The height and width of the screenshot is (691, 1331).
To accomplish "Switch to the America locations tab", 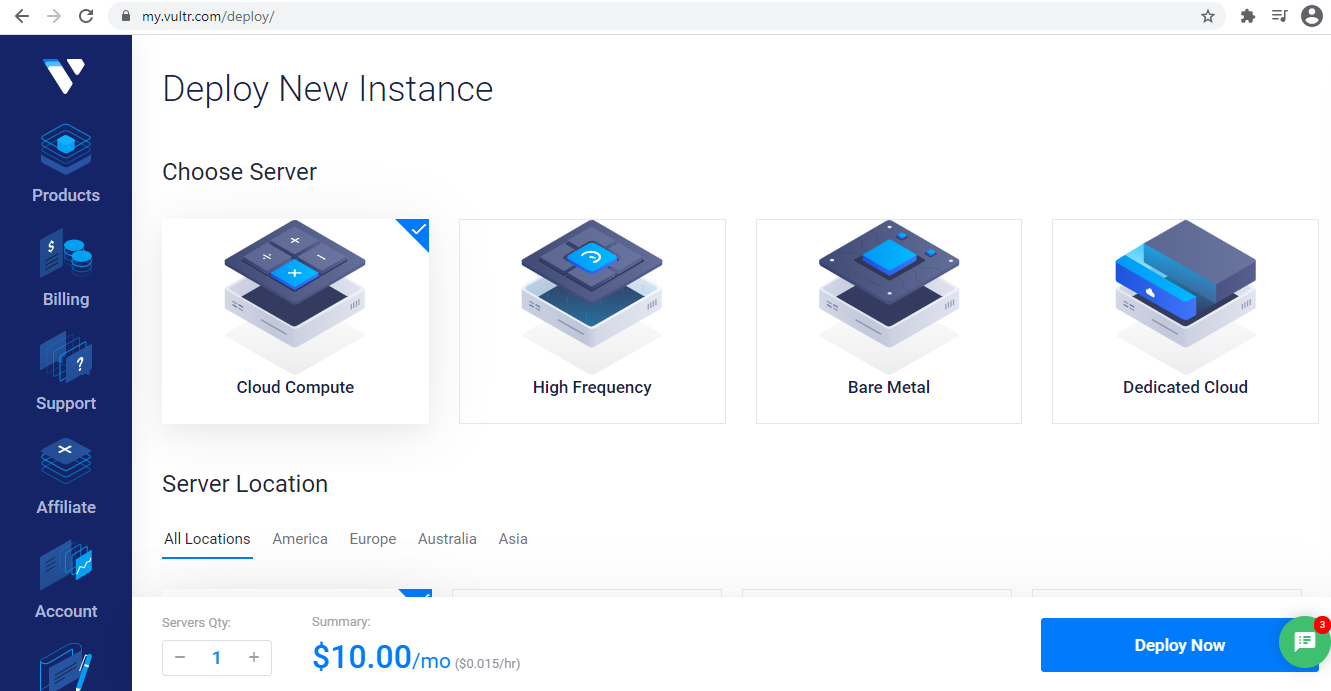I will (x=300, y=539).
